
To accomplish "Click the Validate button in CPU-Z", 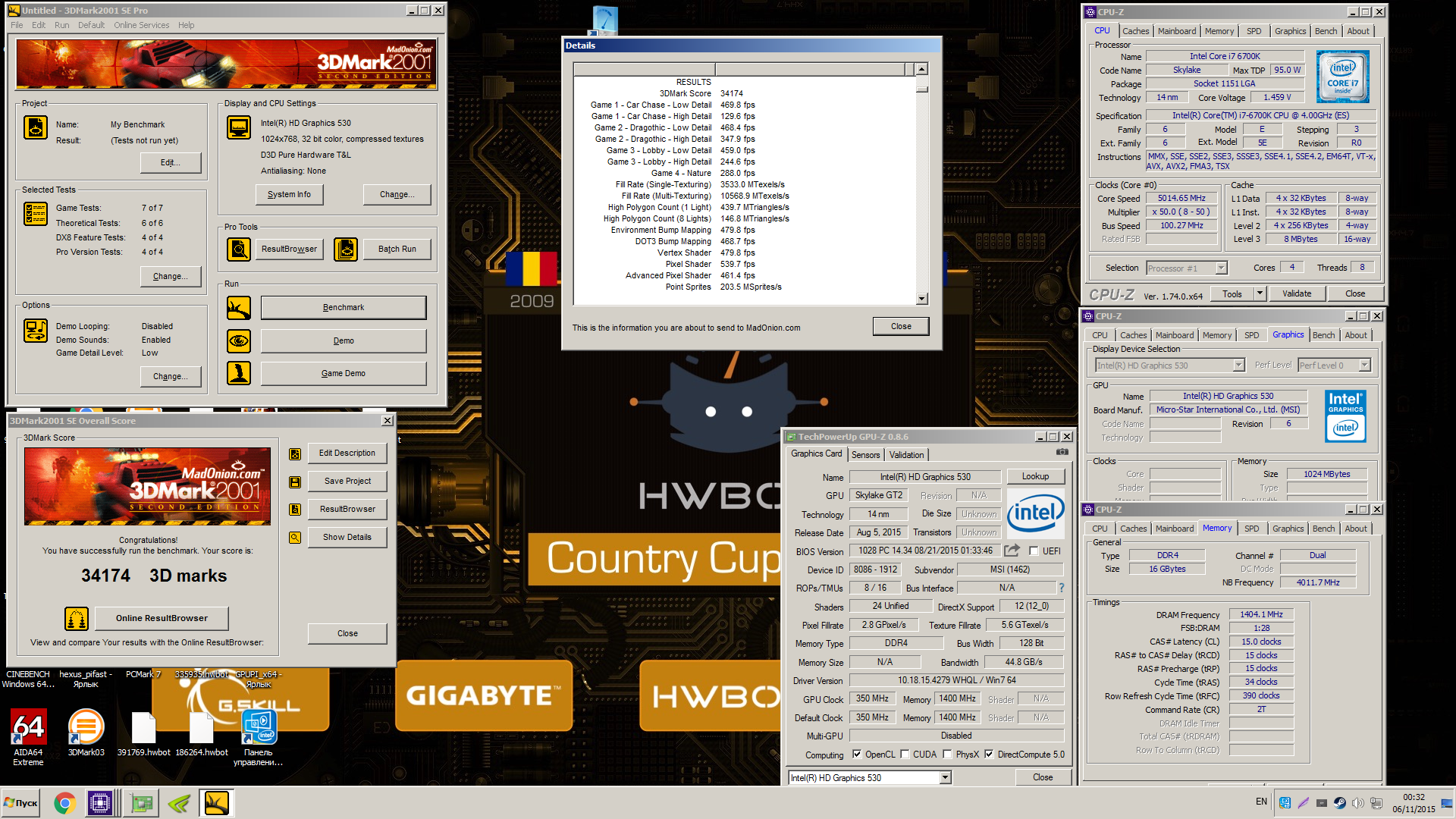I will (1296, 293).
